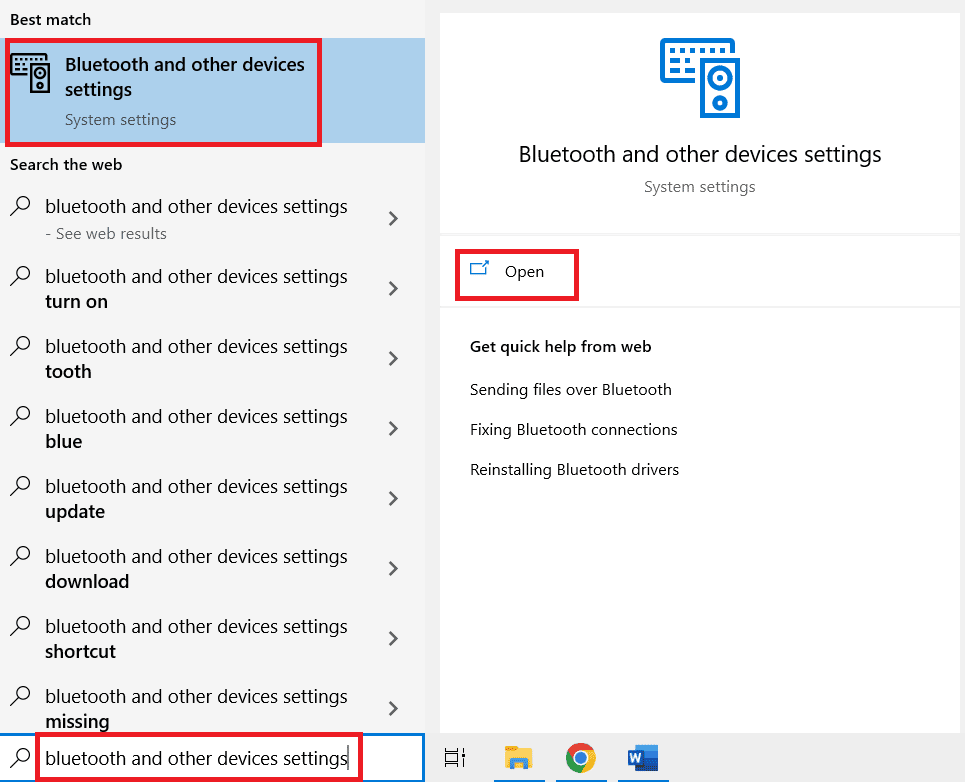The width and height of the screenshot is (965, 782).
Task: Open Fixing Bluetooth connections help link
Action: pos(574,429)
